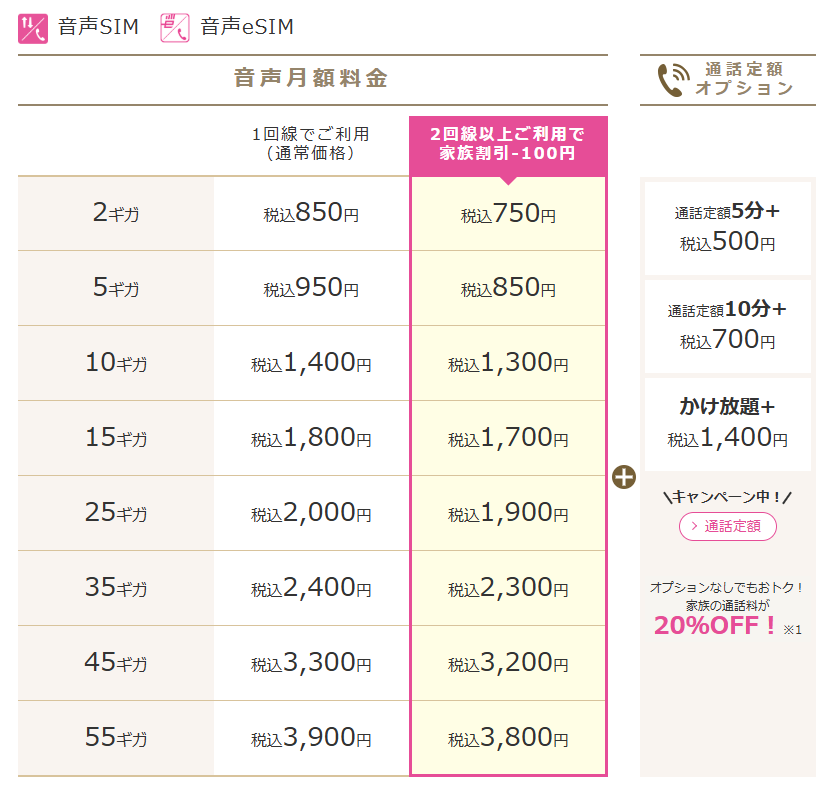Viewport: 832px width, 785px height.
Task: Click the 2ギガ family price 750円
Action: (x=508, y=213)
